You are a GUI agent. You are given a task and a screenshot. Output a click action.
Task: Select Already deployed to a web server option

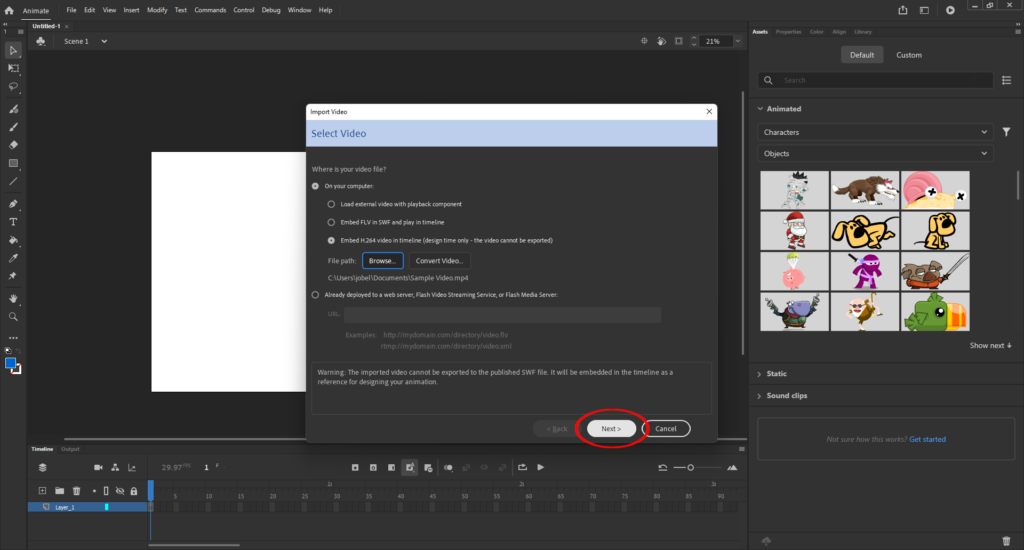316,295
